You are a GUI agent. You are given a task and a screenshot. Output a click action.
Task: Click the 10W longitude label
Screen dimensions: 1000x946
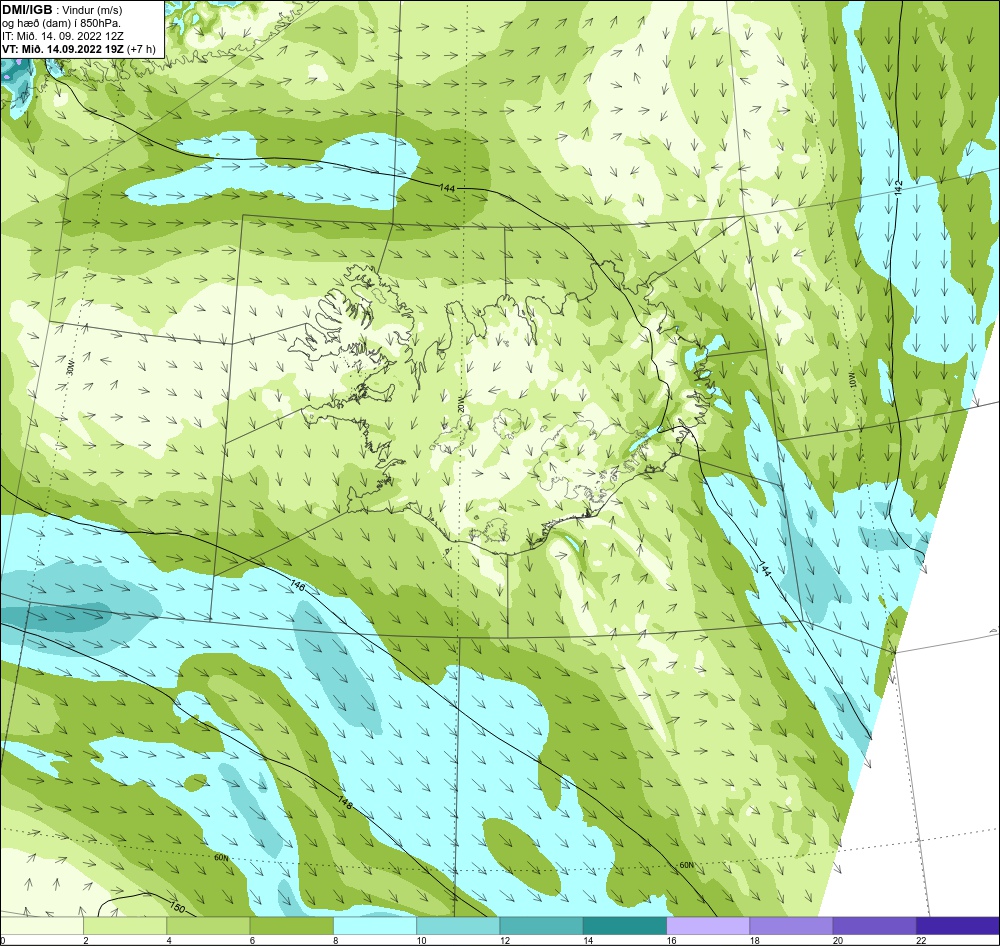853,380
